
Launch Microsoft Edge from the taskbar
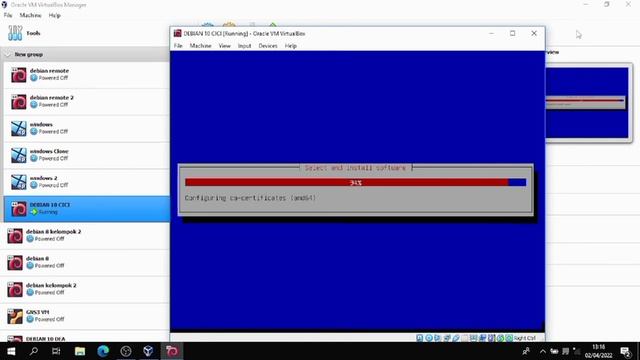[103, 351]
